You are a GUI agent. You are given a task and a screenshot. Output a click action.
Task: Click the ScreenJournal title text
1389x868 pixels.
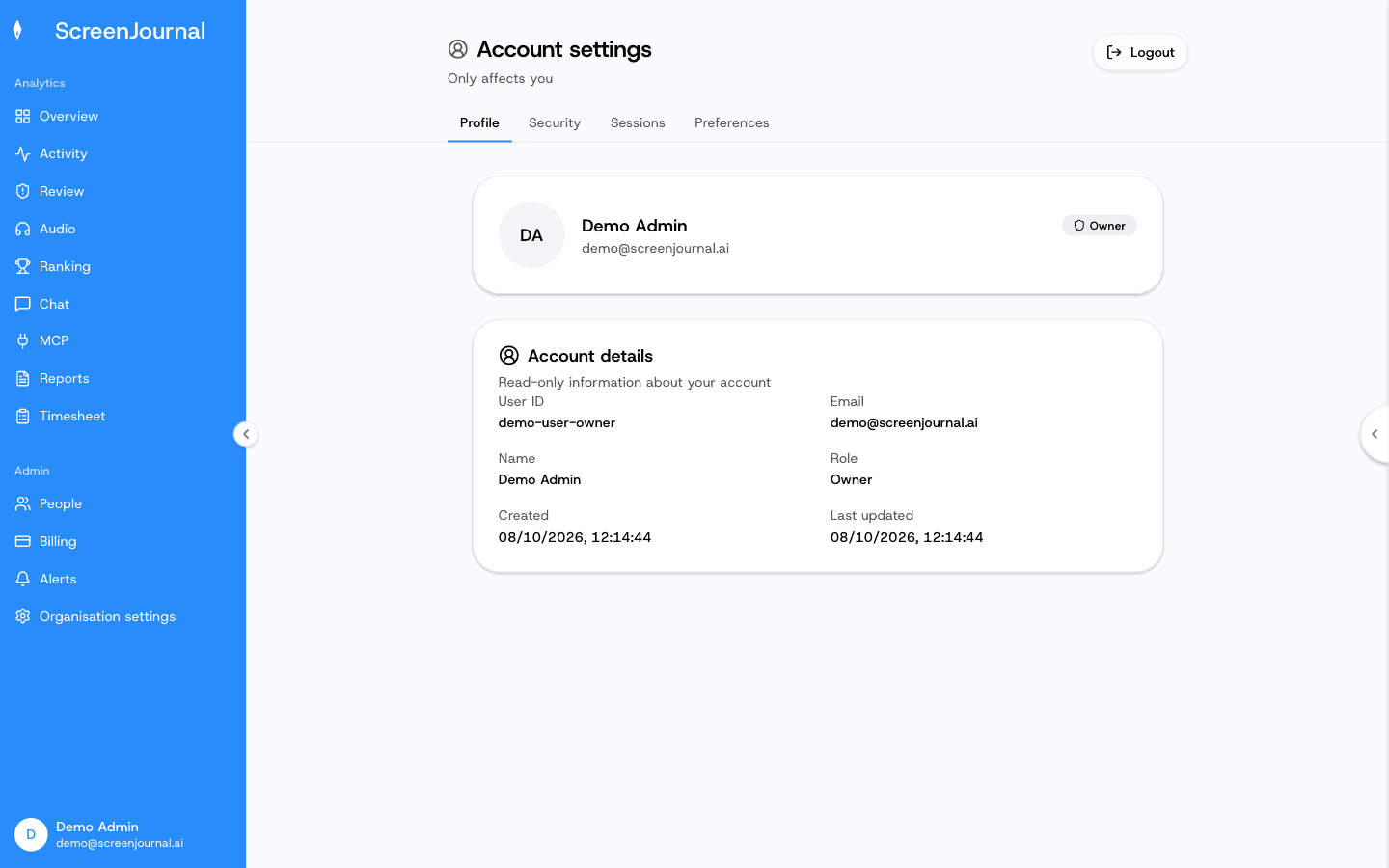130,31
